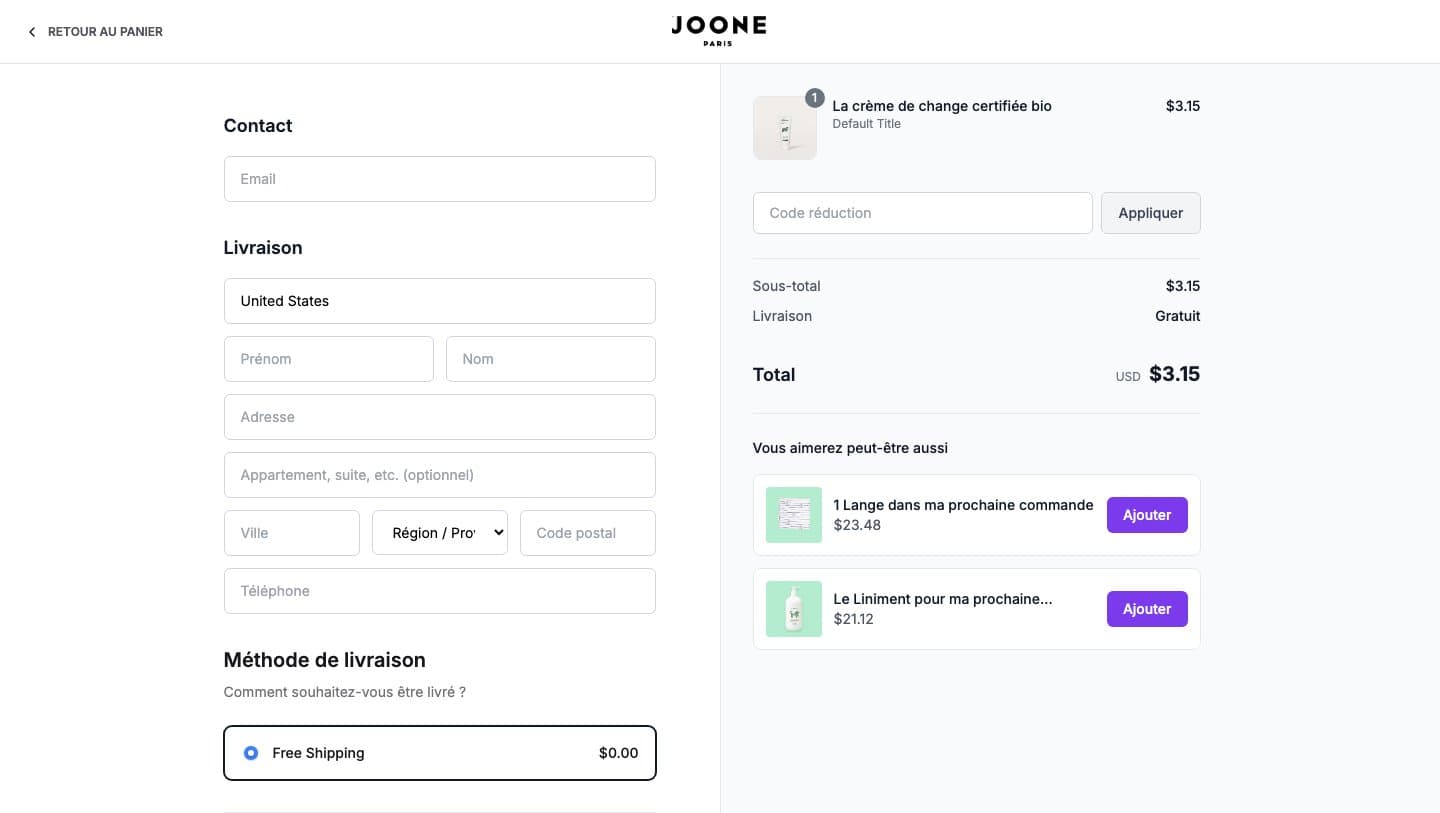Viewport: 1440px width, 813px height.
Task: Click the Méthode de livraison heading
Action: point(325,660)
